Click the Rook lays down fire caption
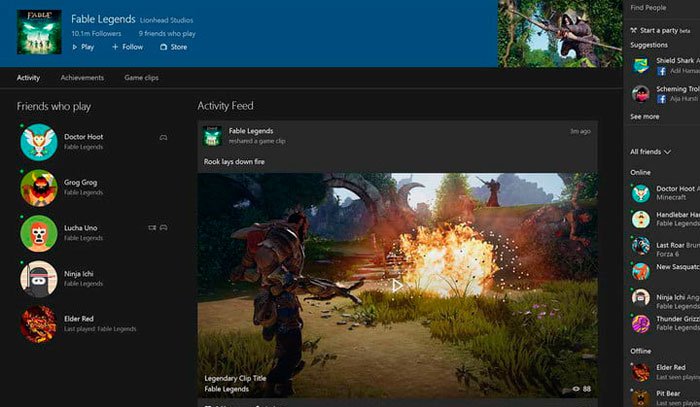 234,162
